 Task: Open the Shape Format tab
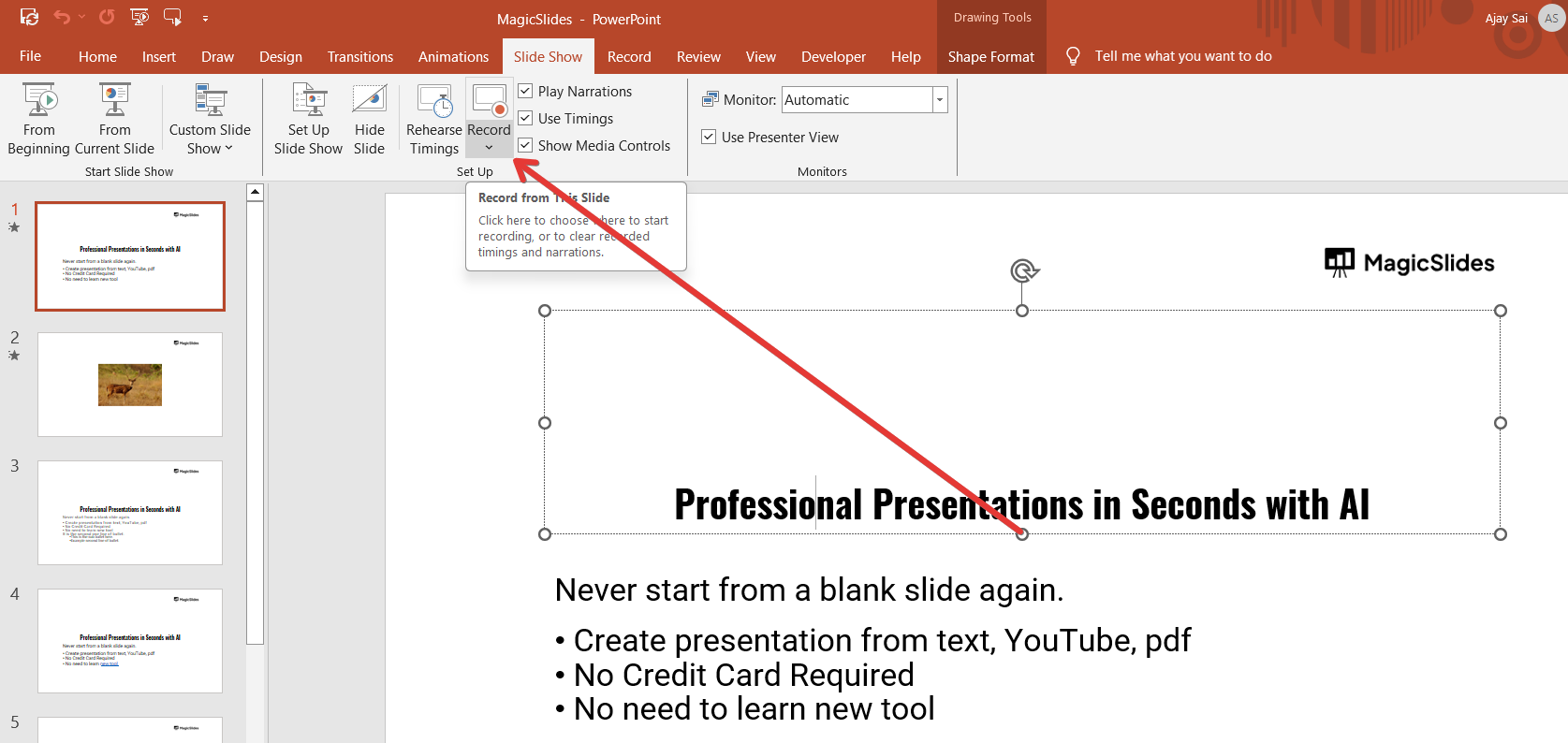point(991,56)
